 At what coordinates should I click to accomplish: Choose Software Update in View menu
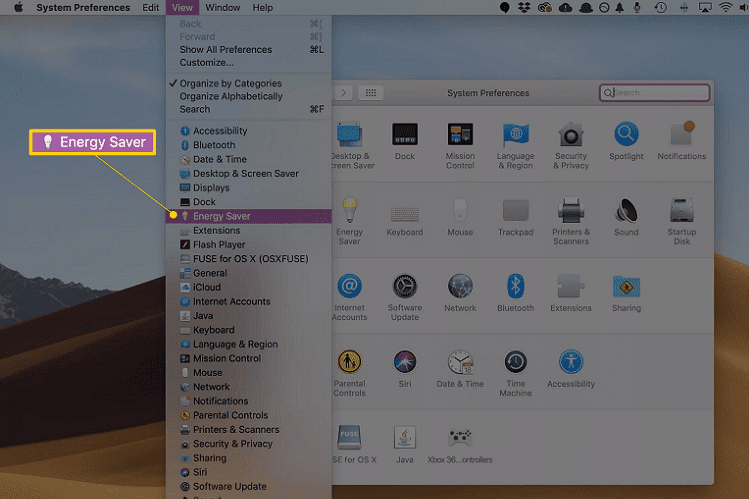(x=249, y=487)
